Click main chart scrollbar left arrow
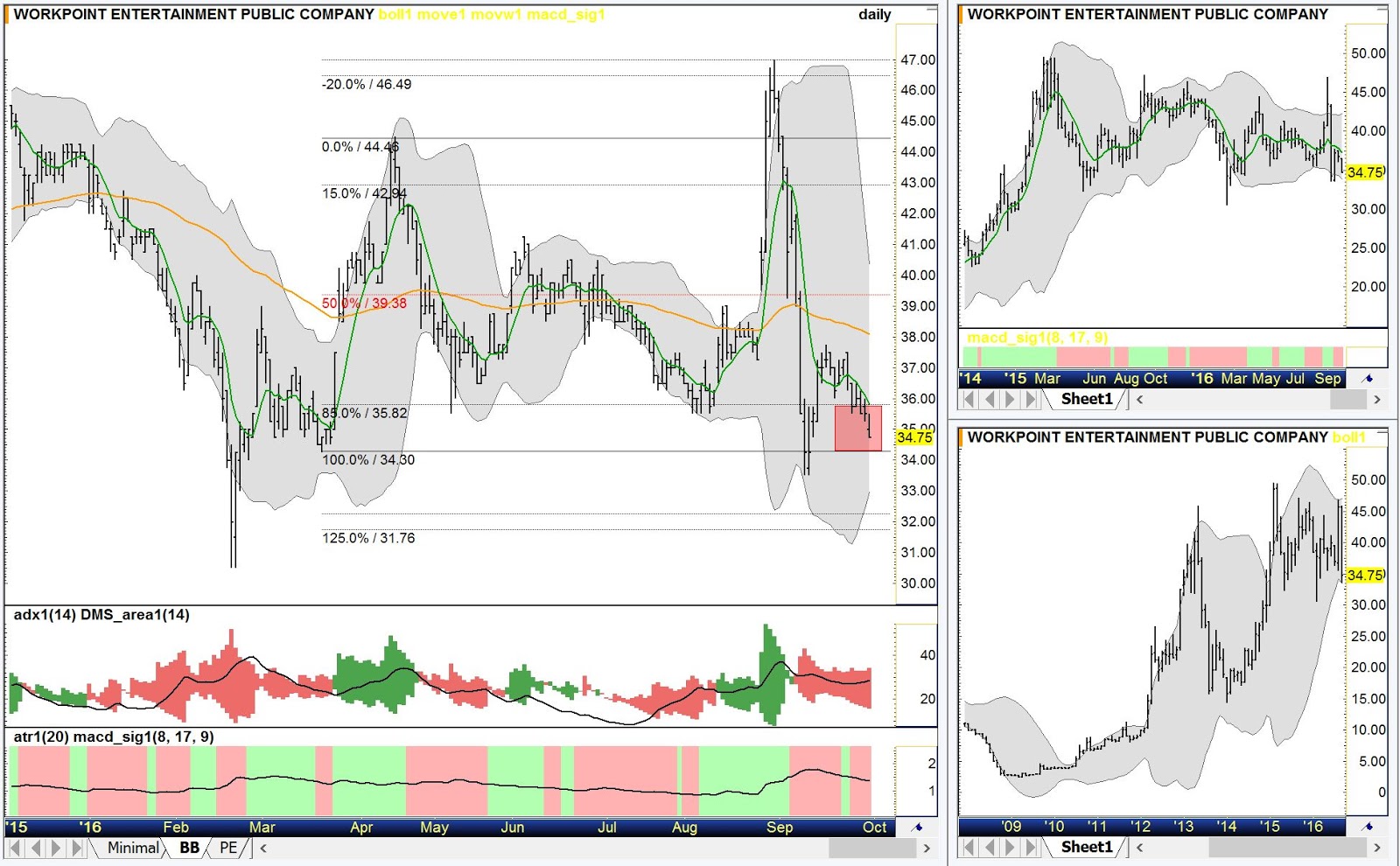Screen dimensions: 1400x866 coord(263,848)
